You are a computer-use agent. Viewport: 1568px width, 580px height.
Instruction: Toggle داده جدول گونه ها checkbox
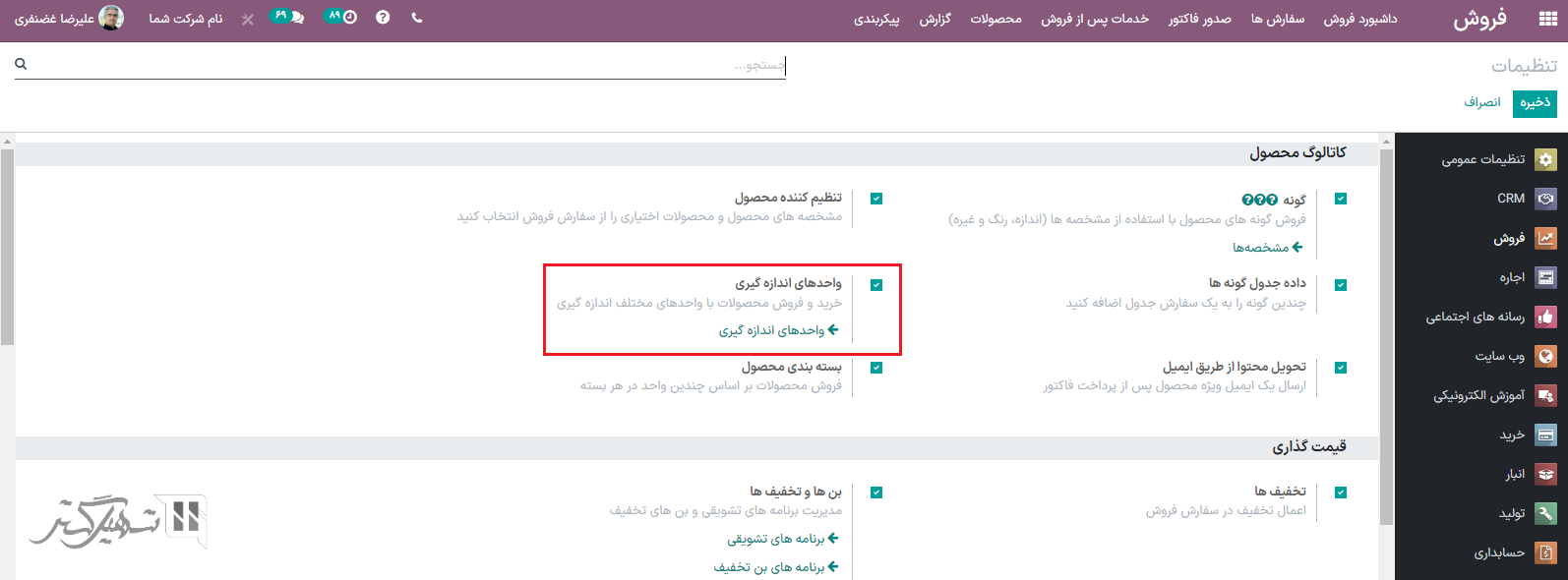coord(1341,285)
